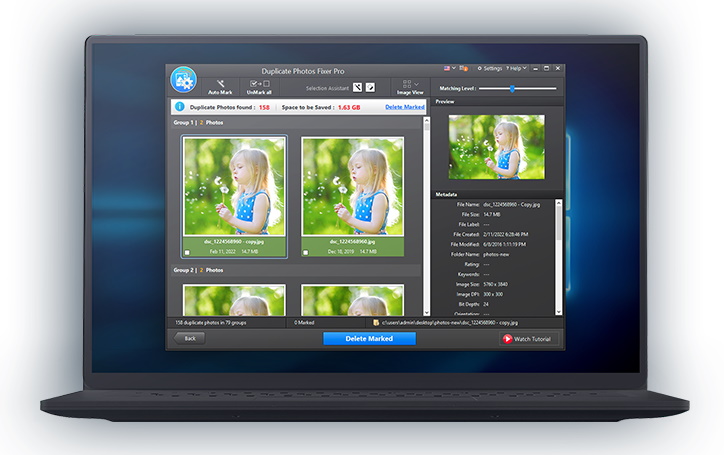The width and height of the screenshot is (724, 455).
Task: Open the Watch Tutorial video button
Action: [x=528, y=339]
